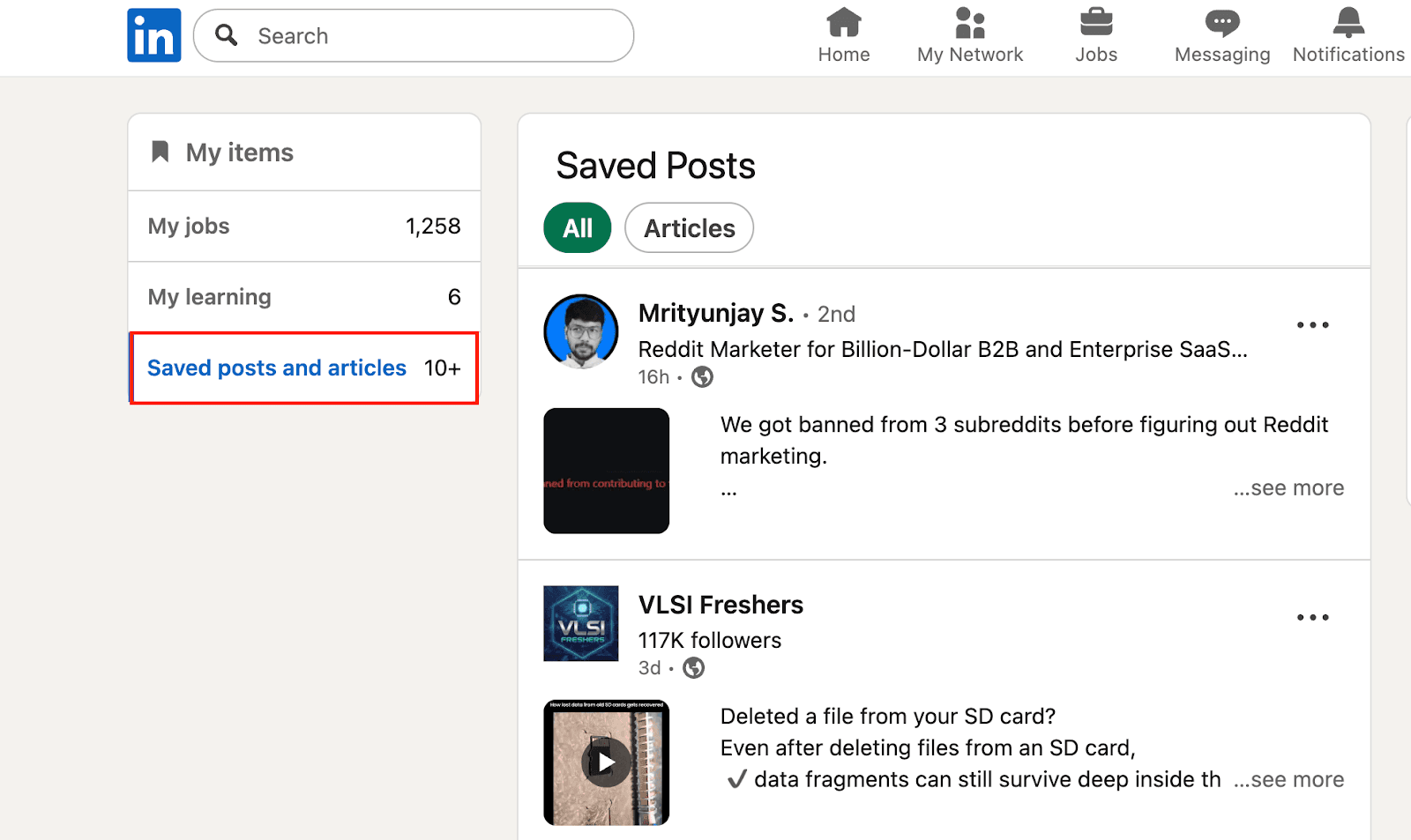Switch to the Articles filter
This screenshot has width=1411, height=840.
689,227
